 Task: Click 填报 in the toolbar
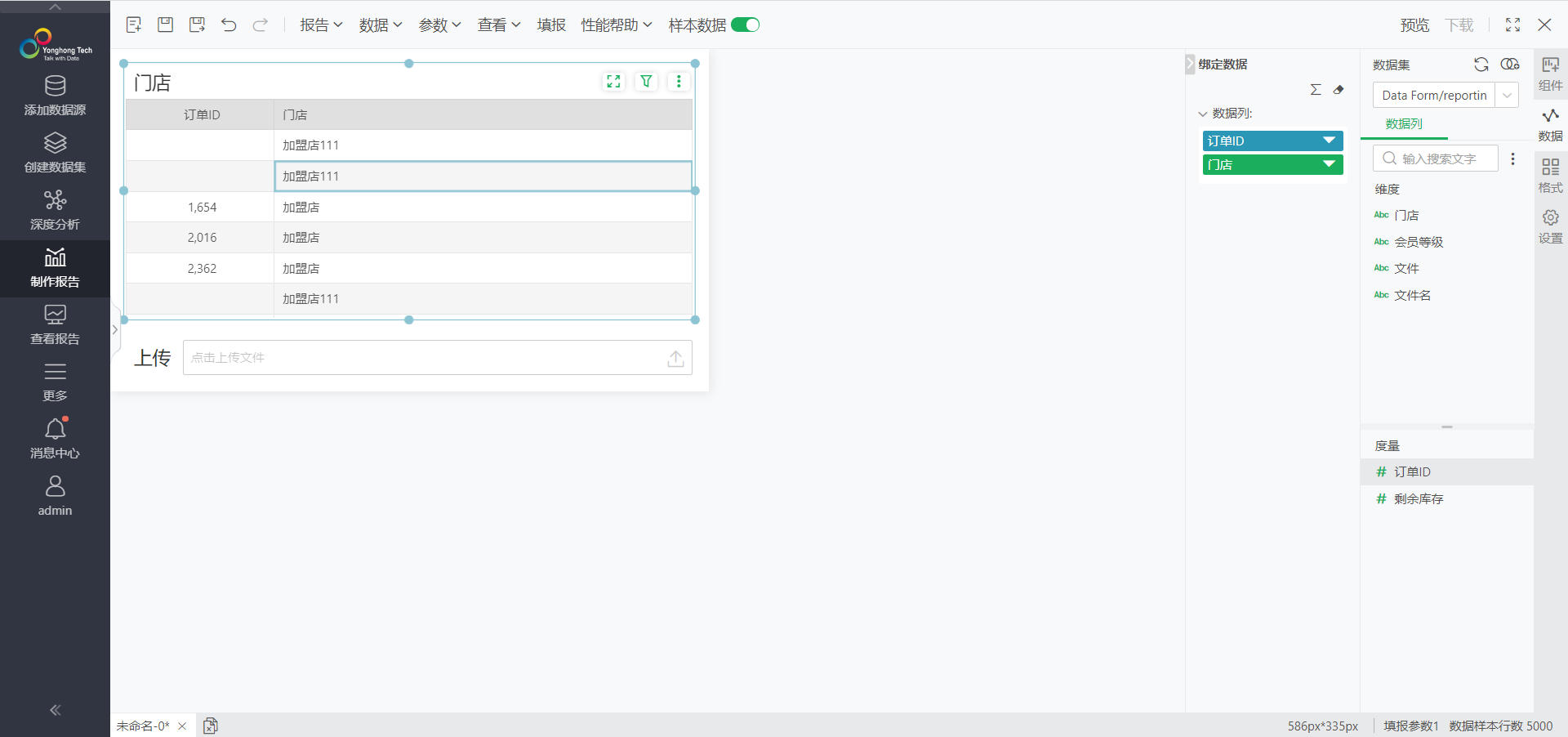[x=551, y=25]
